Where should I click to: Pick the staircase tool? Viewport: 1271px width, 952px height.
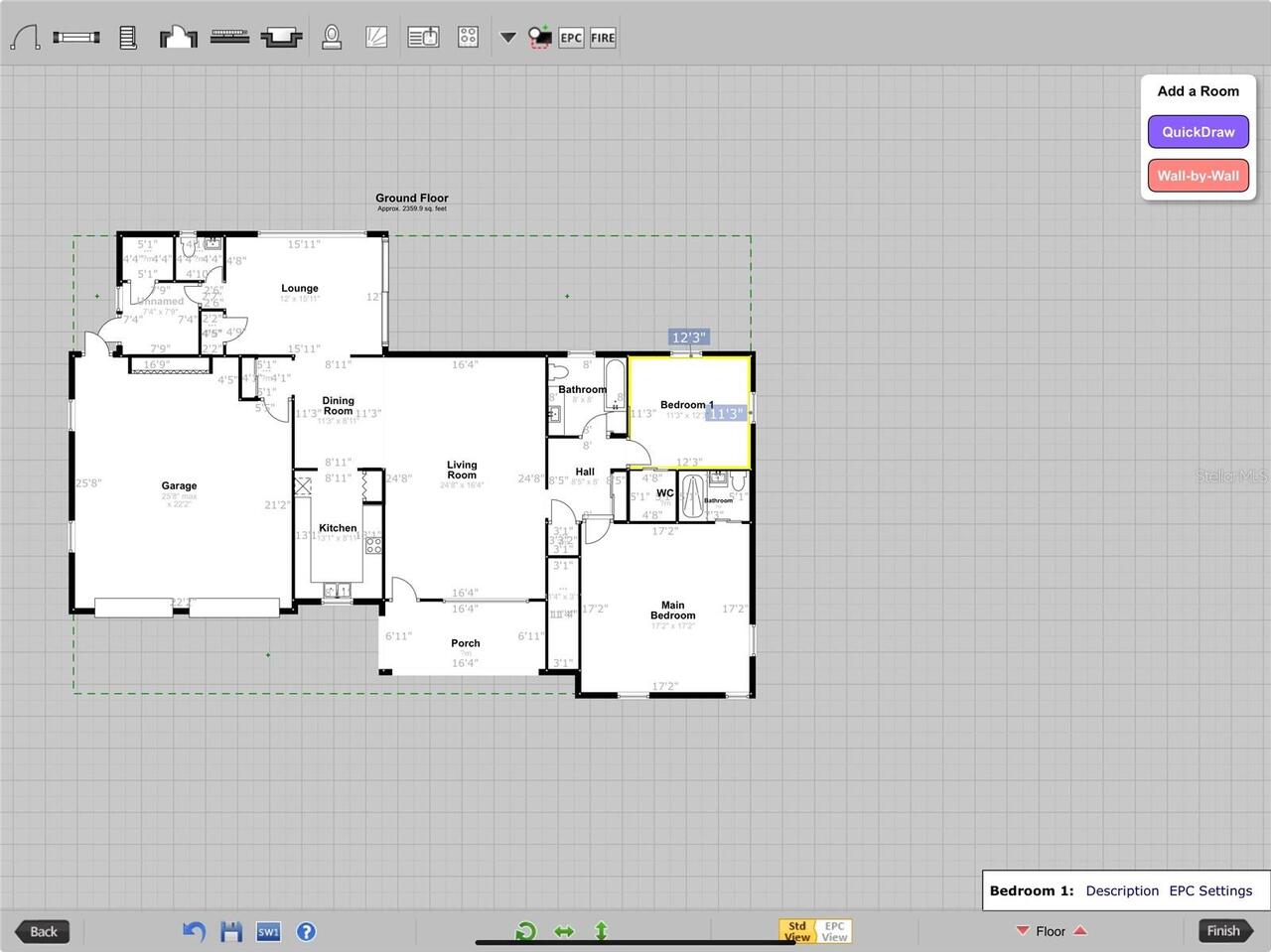[128, 38]
